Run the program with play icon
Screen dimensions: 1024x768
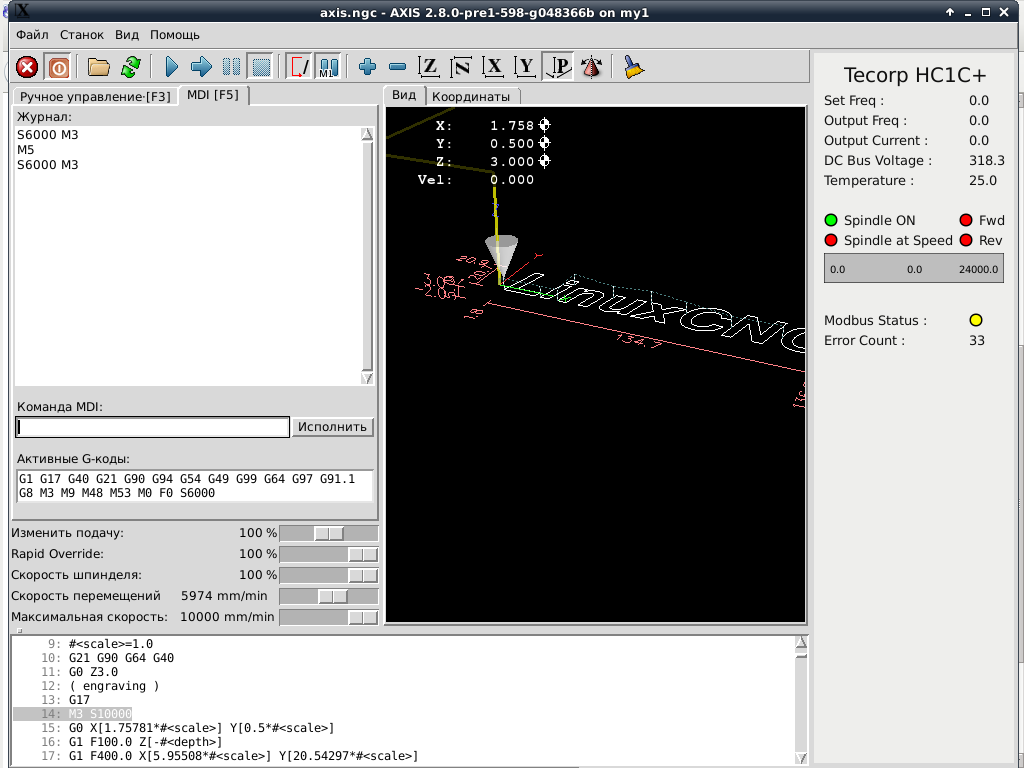pyautogui.click(x=171, y=67)
